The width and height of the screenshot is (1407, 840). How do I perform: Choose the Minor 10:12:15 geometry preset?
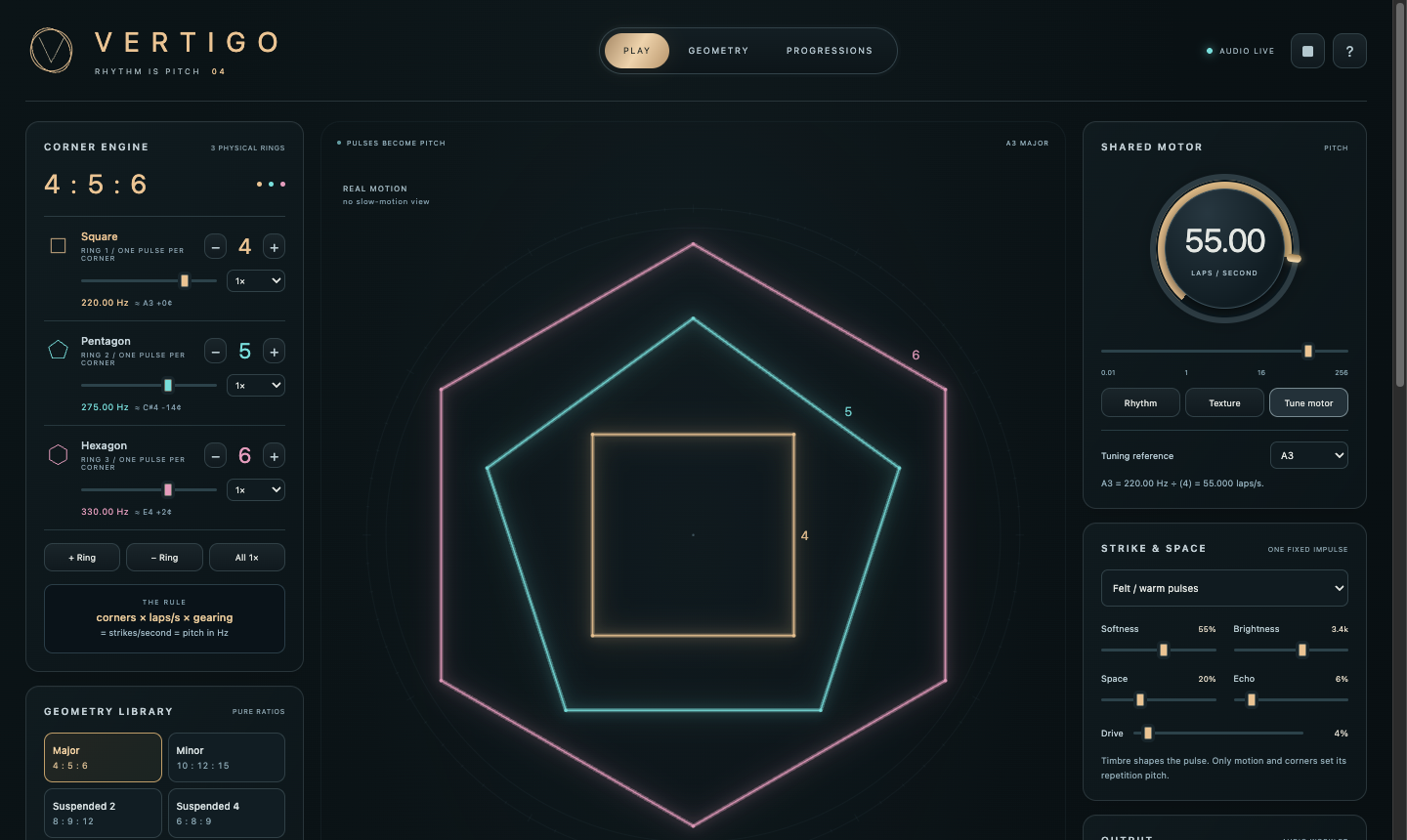[x=227, y=758]
